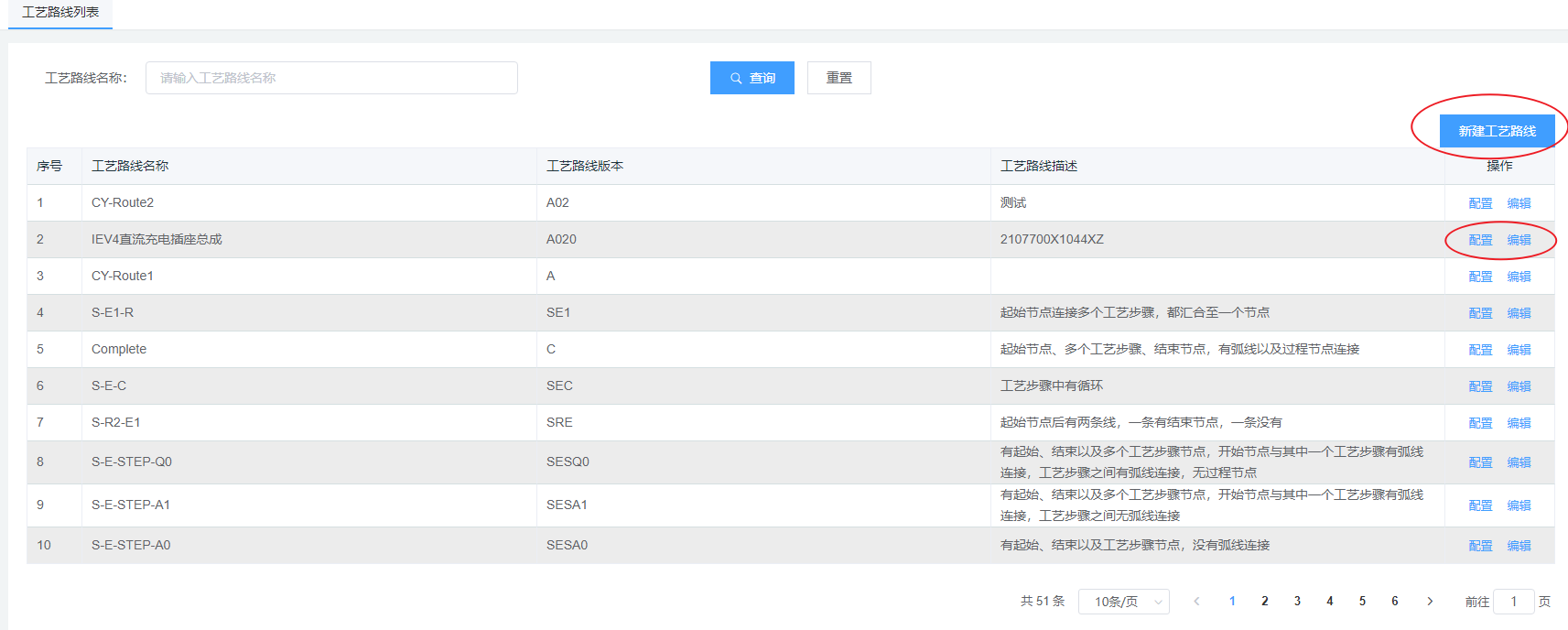
Task: Click 编辑 for S-E-C route
Action: coord(1519,386)
